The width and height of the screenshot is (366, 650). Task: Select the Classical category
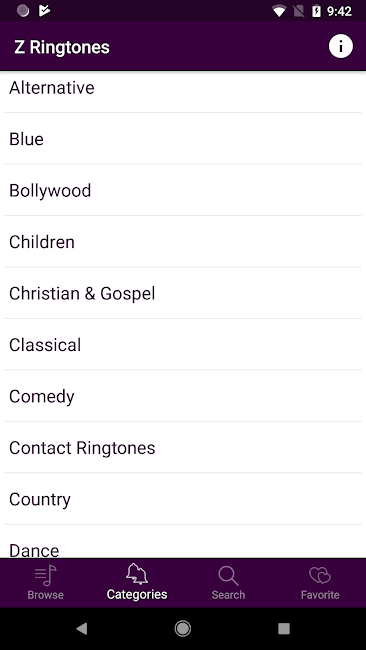point(183,344)
